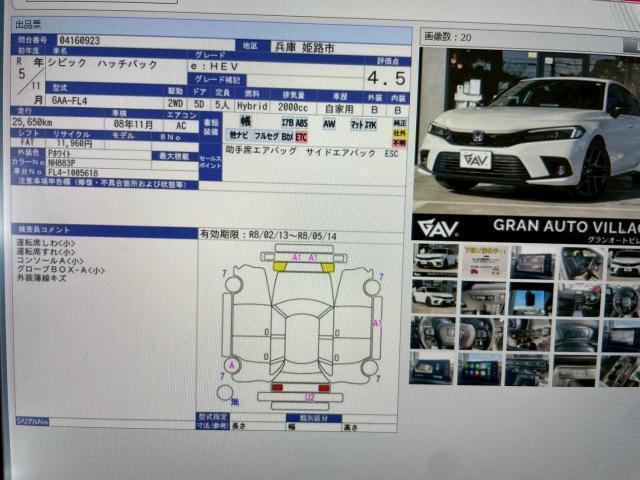Click the AW alloy wheel icon
The image size is (640, 480).
tap(329, 123)
